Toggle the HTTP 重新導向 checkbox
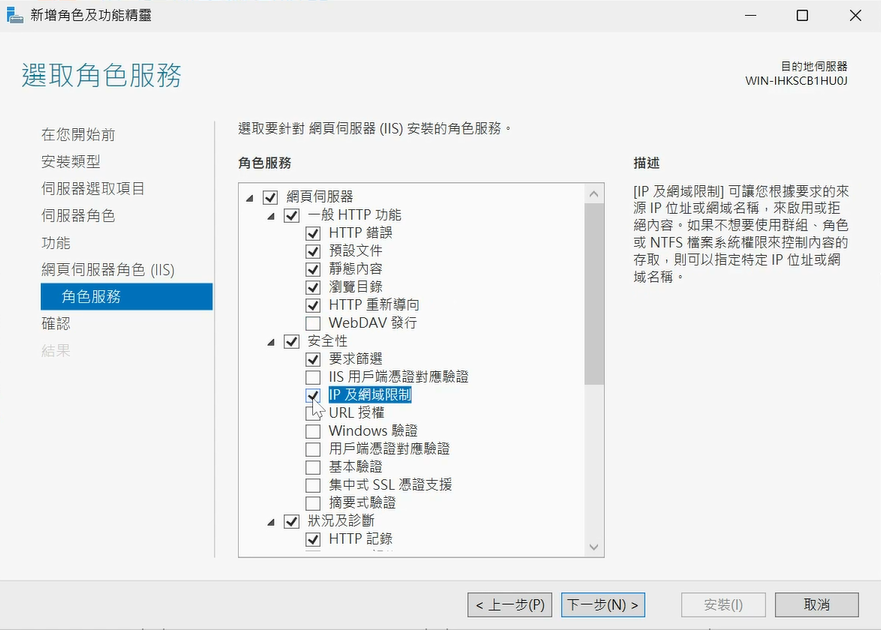 (313, 305)
